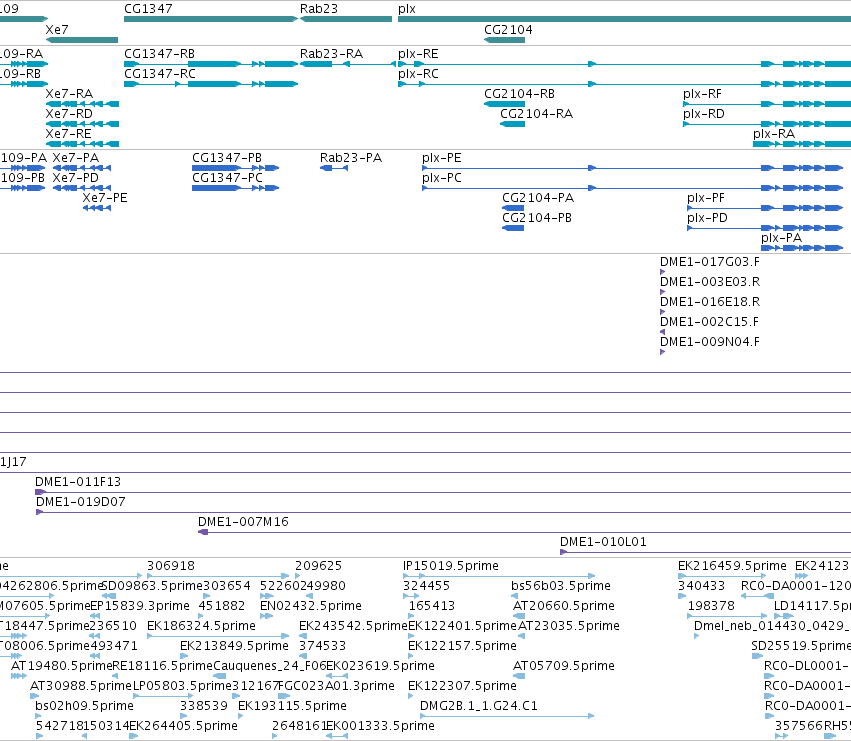Viewport: 851px width, 741px height.
Task: Click the CG2104 gene feature
Action: 504,40
